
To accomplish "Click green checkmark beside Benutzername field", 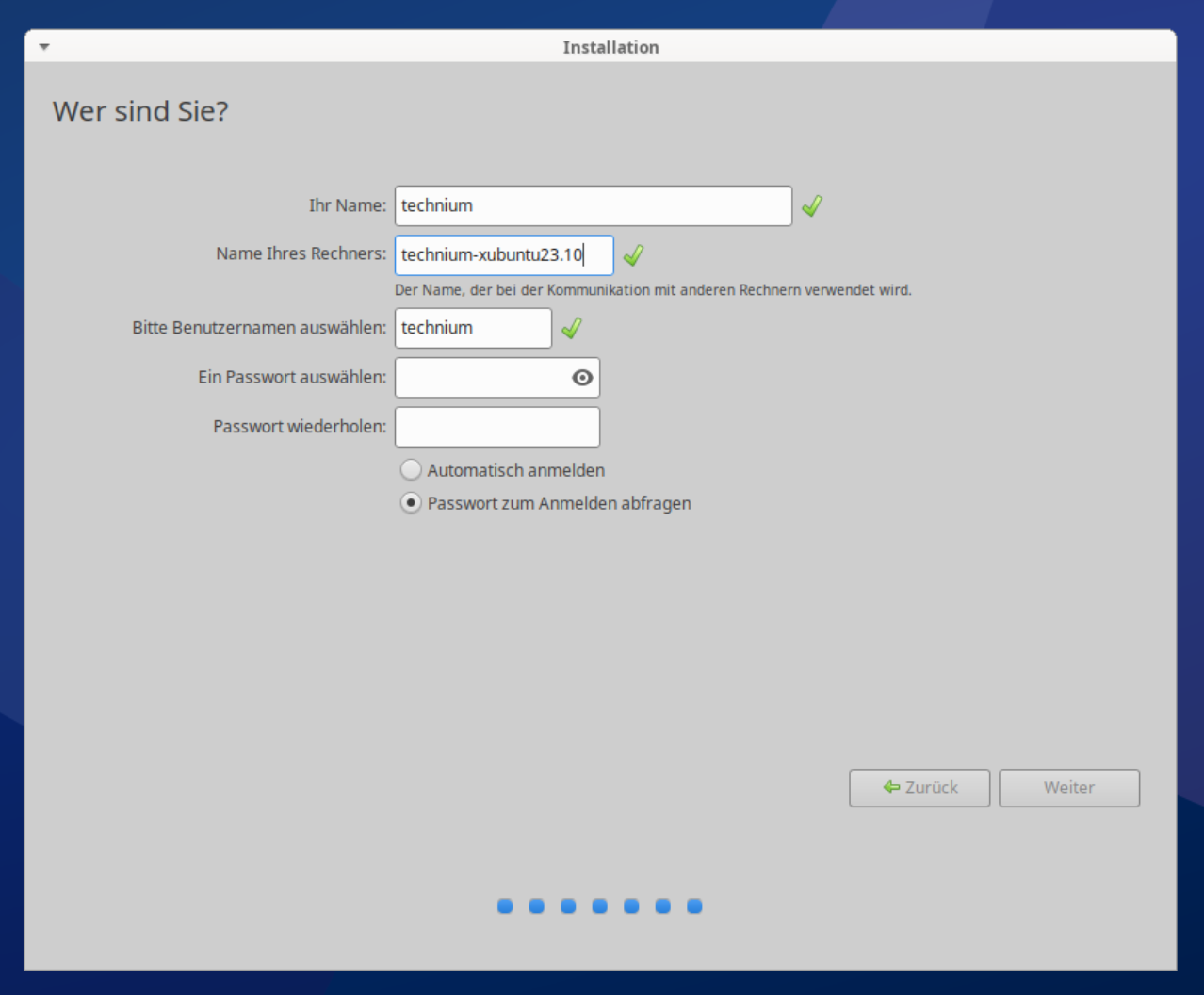I will click(x=572, y=328).
